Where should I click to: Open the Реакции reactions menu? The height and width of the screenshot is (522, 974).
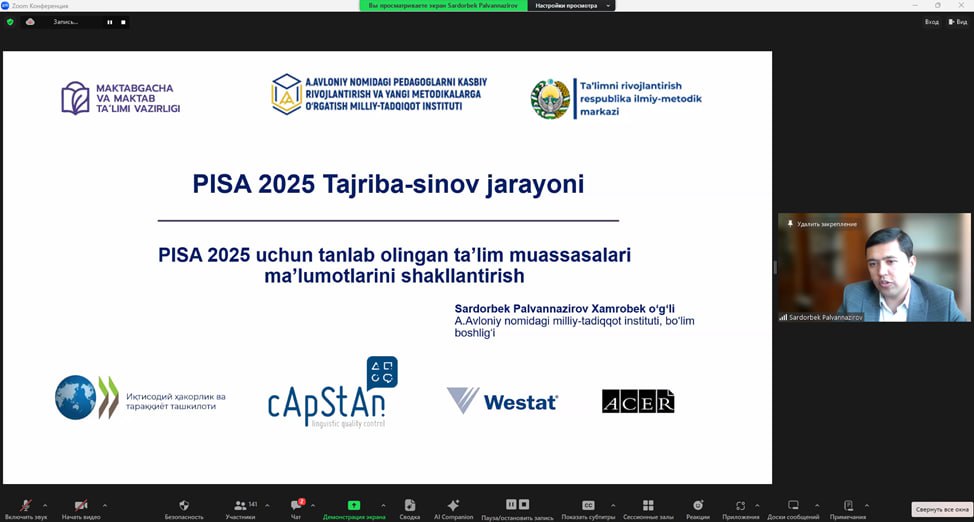pos(698,507)
